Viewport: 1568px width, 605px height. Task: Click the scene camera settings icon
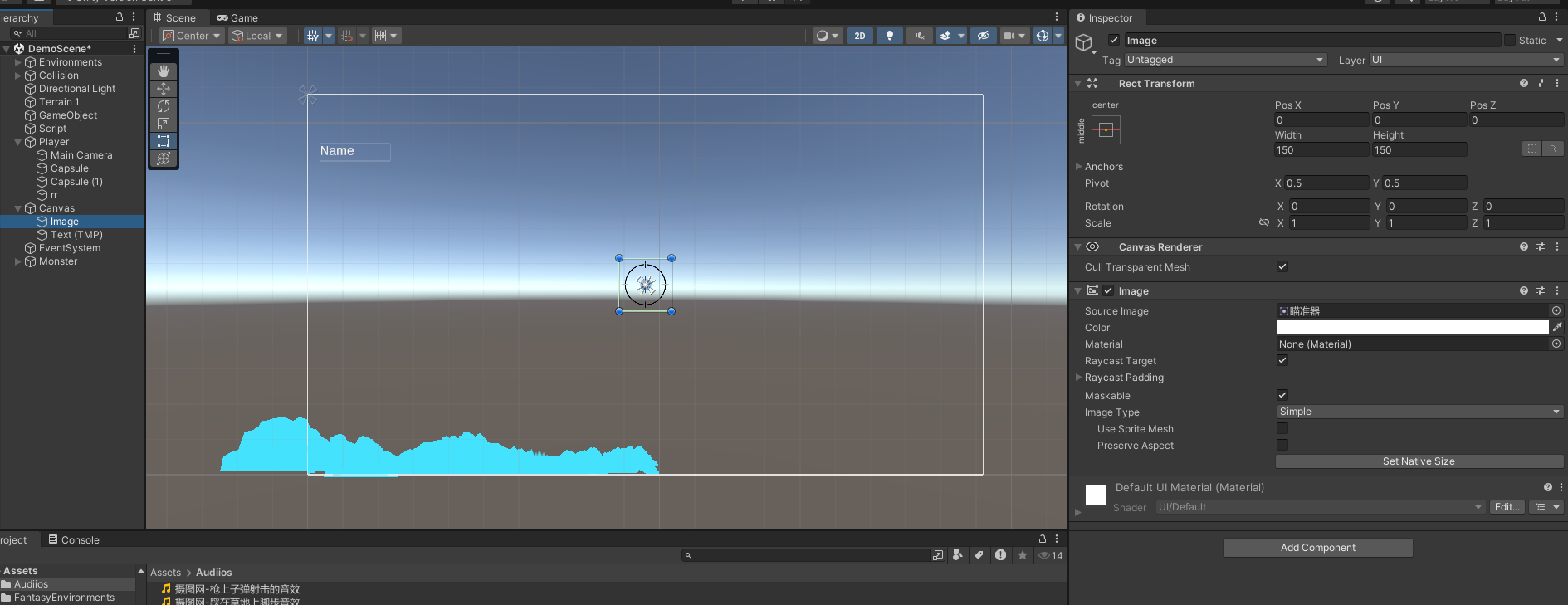(1009, 36)
